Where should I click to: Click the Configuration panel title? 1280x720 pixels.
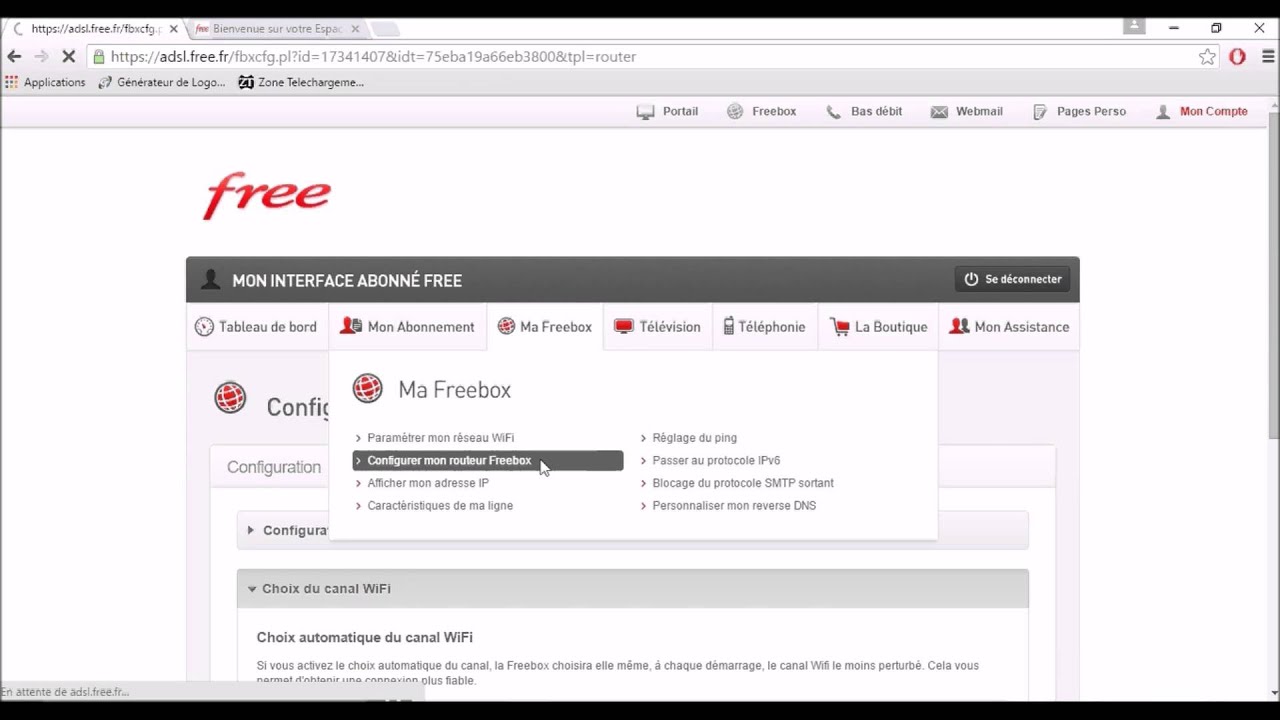coord(274,467)
